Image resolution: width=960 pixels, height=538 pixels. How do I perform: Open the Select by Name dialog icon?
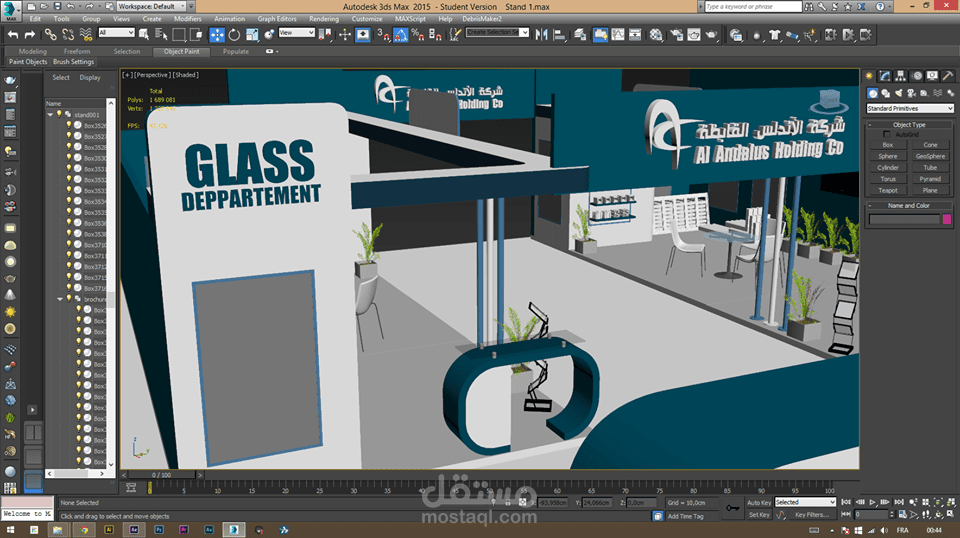point(161,35)
